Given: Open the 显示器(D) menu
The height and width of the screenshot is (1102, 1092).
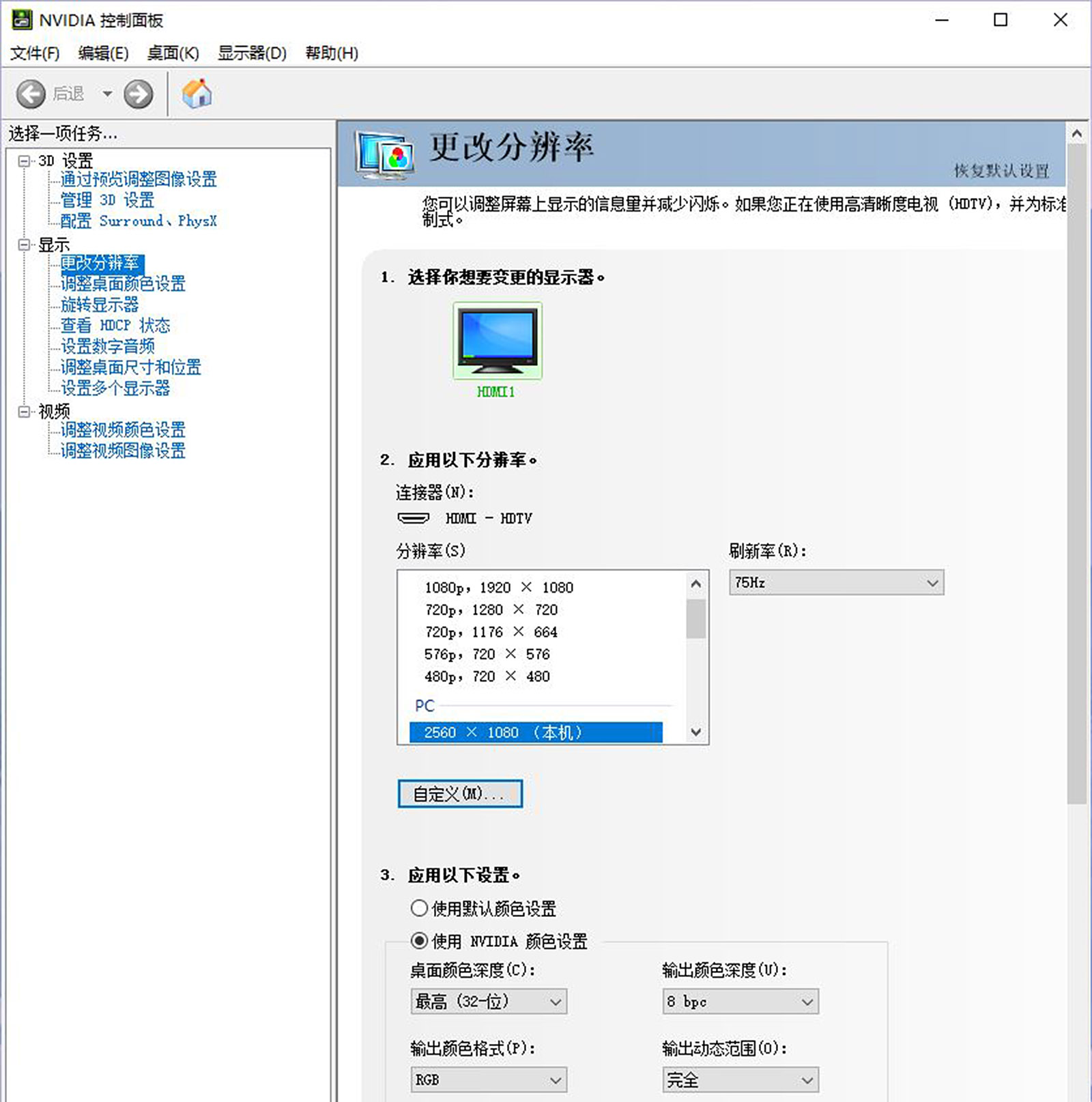Looking at the screenshot, I should click(x=252, y=53).
